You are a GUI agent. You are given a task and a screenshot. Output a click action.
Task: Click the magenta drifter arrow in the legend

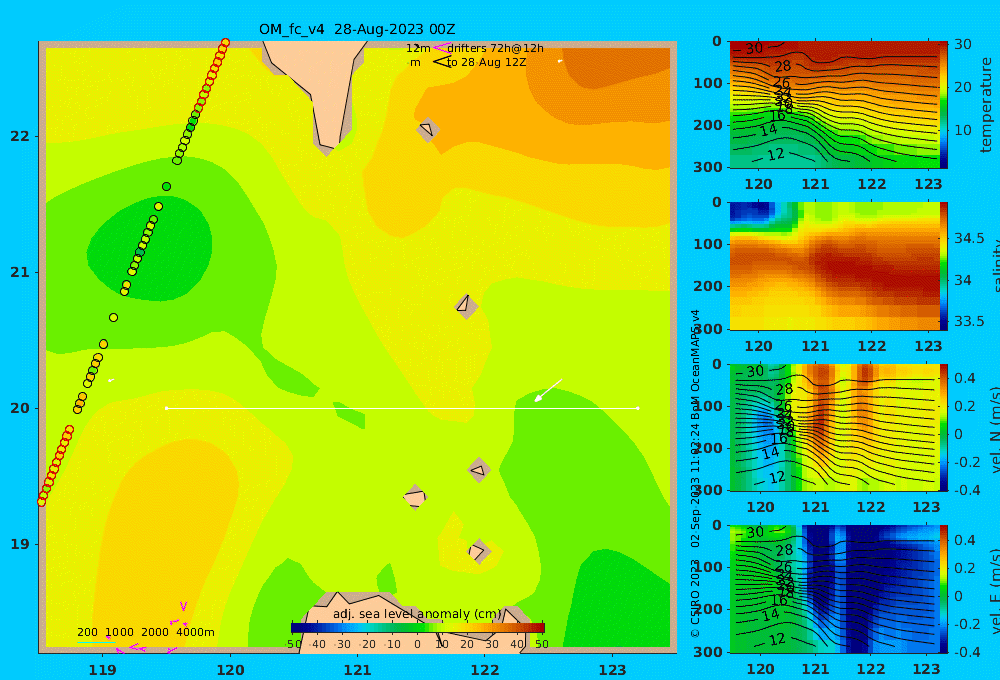441,48
